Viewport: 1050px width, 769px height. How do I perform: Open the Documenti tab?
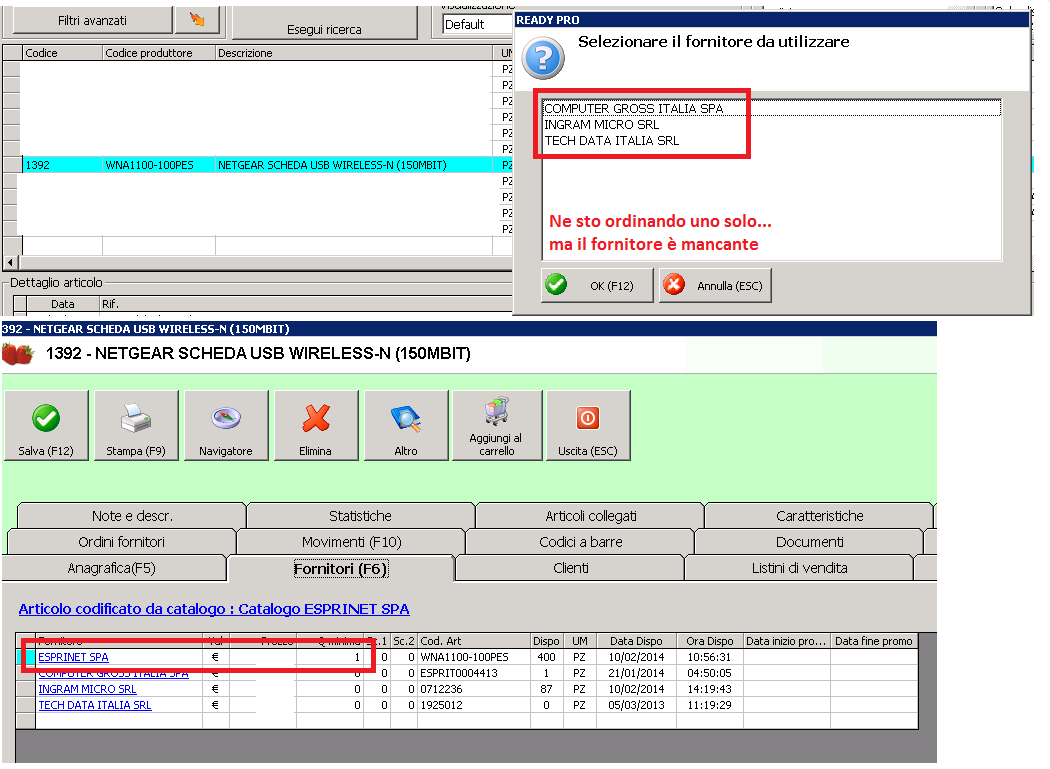(810, 542)
